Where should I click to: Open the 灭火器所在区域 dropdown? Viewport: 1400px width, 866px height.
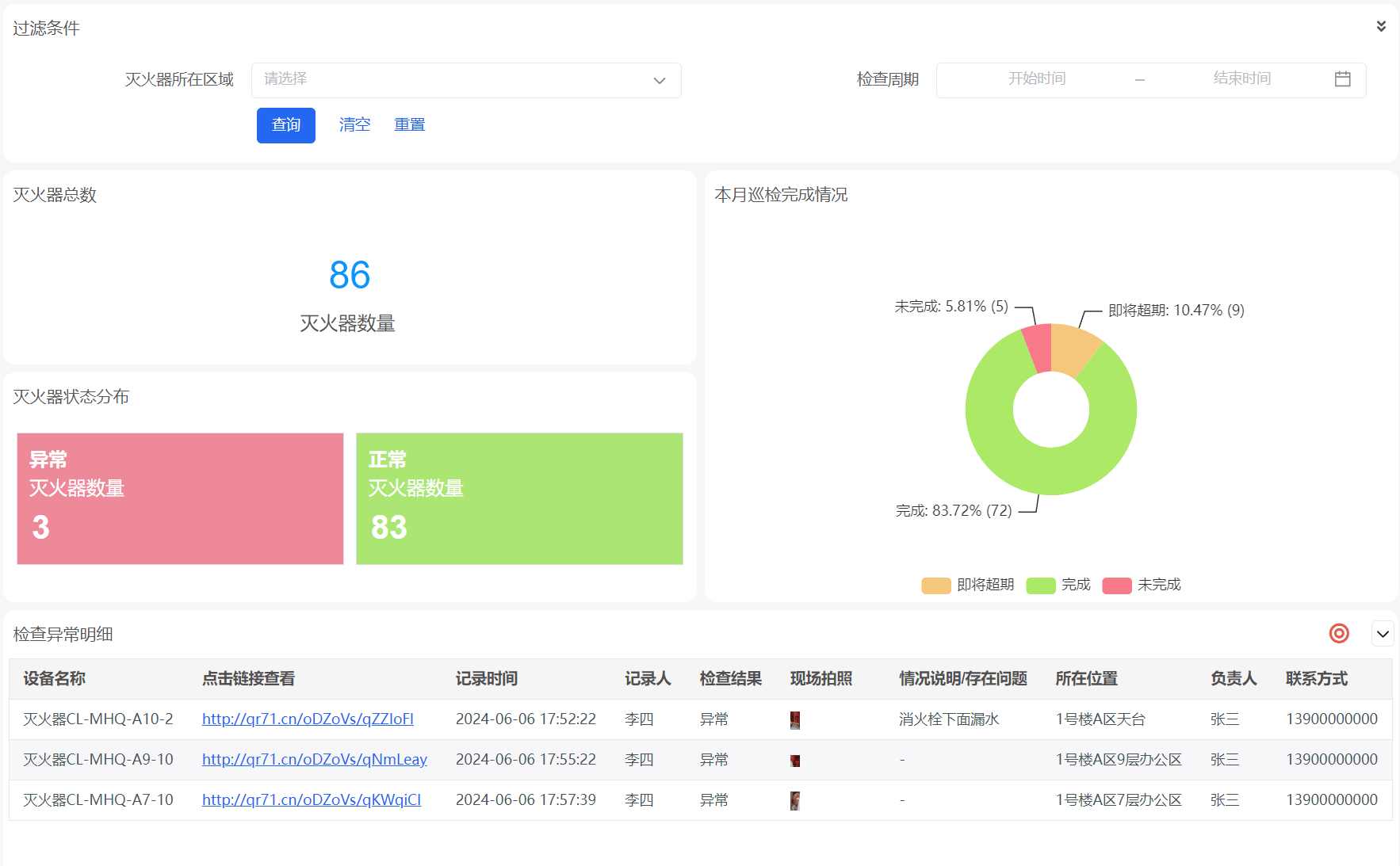click(466, 80)
